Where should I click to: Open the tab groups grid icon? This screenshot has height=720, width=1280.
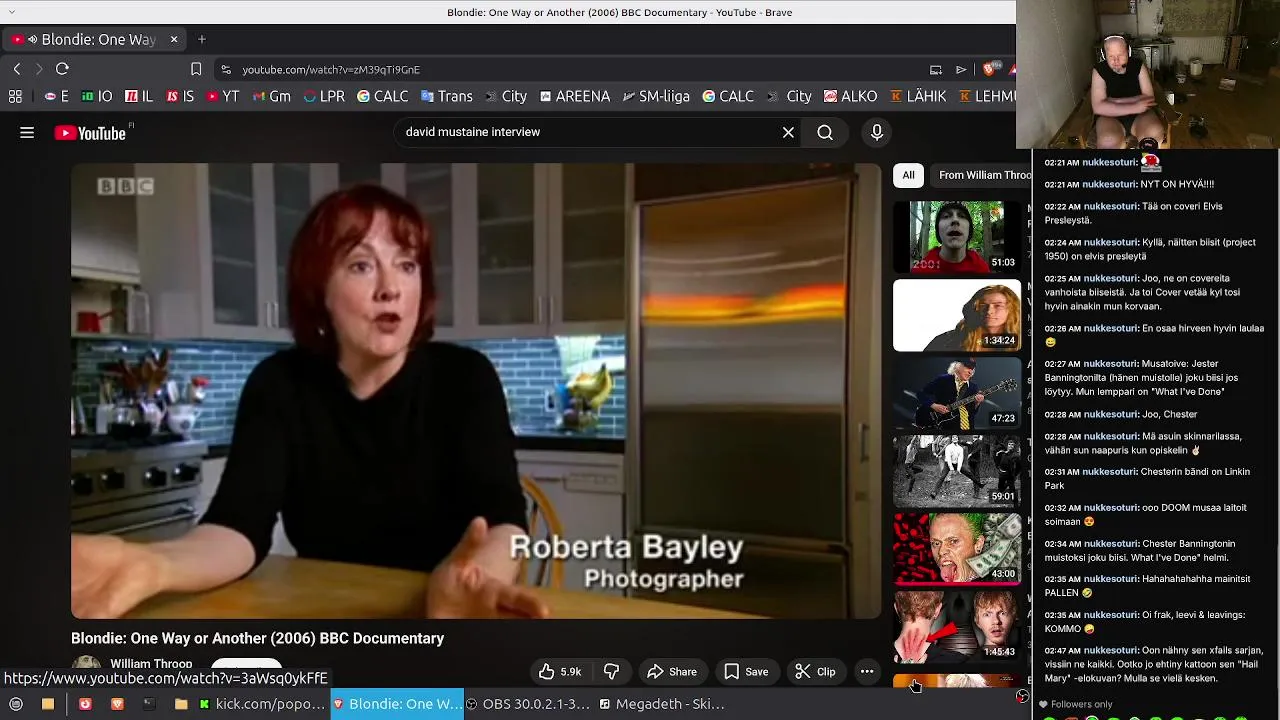(x=15, y=97)
